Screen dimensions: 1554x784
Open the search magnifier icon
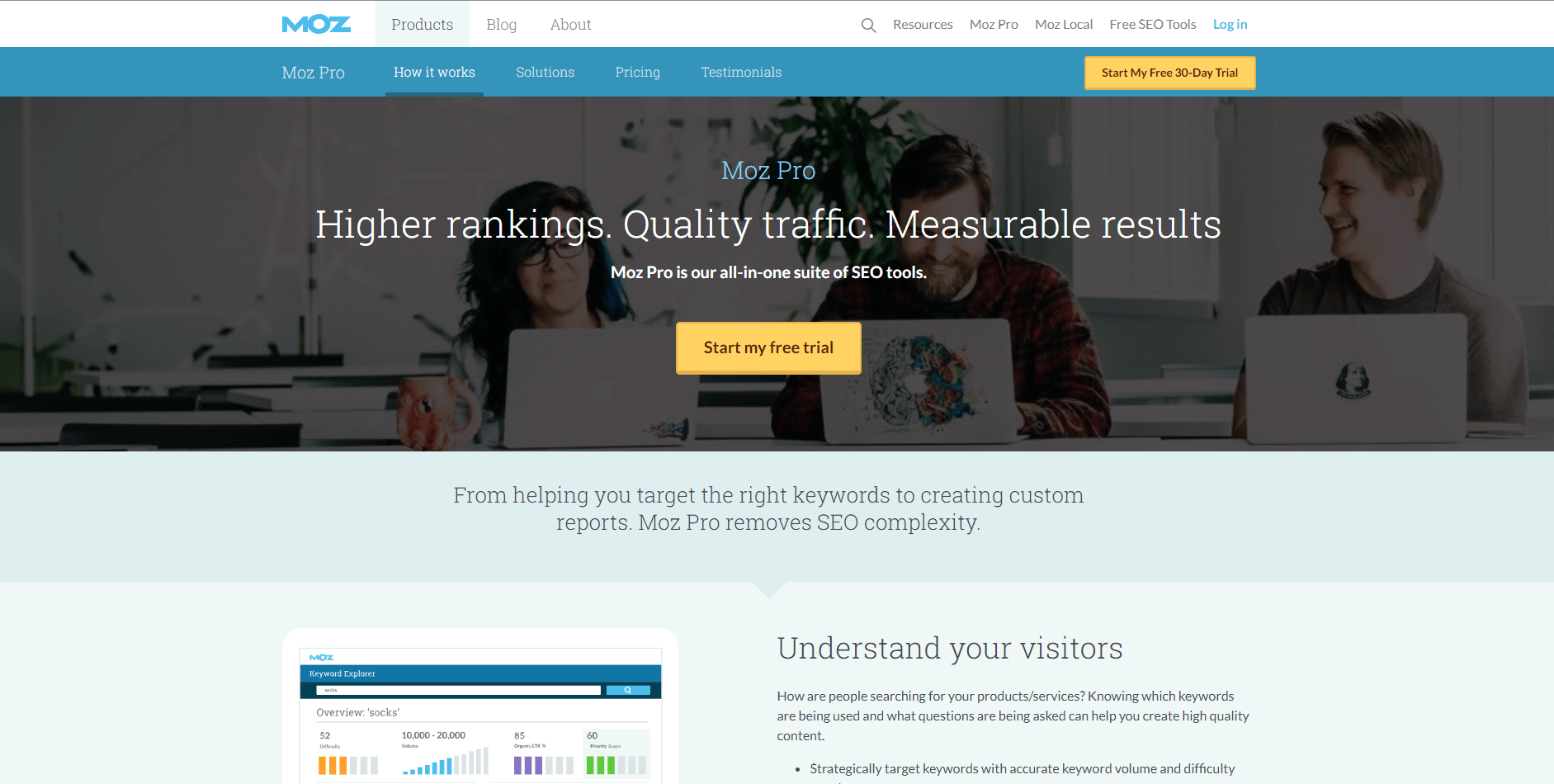coord(868,26)
